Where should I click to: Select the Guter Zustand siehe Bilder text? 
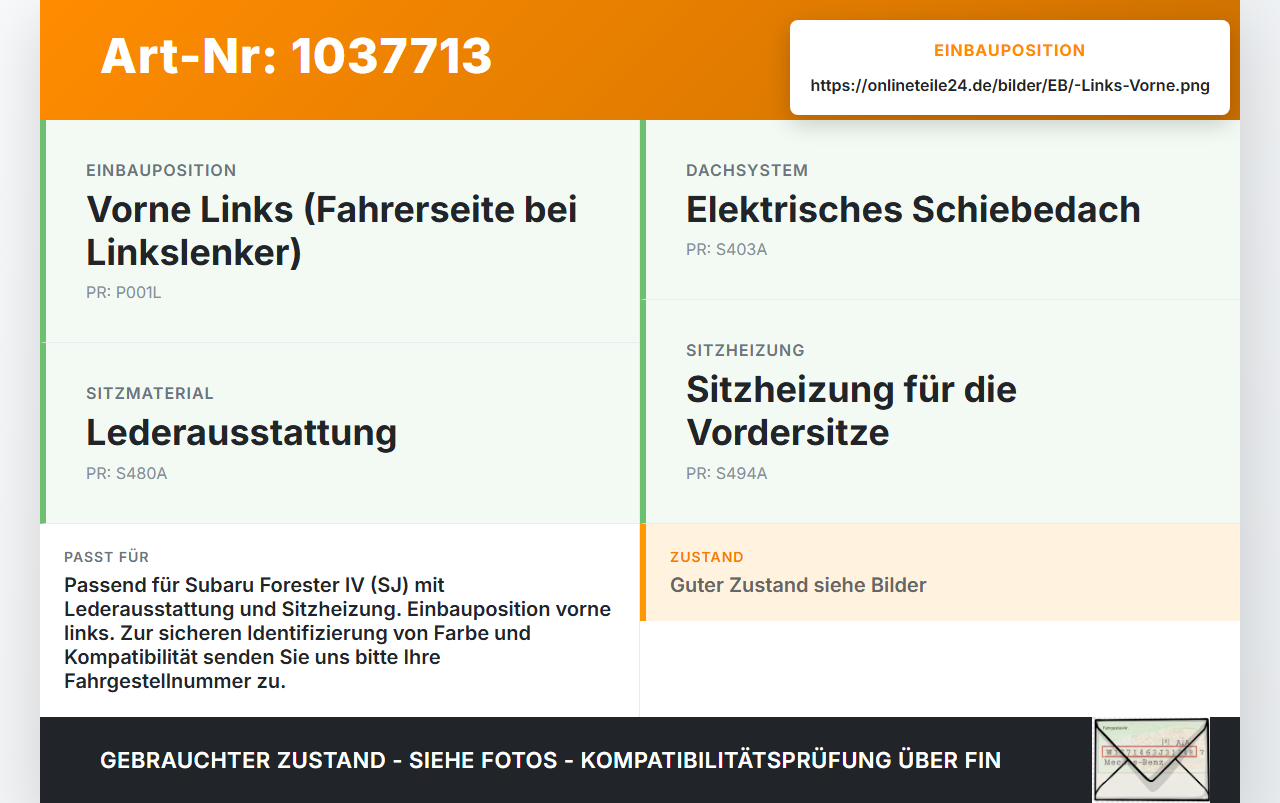[x=798, y=585]
